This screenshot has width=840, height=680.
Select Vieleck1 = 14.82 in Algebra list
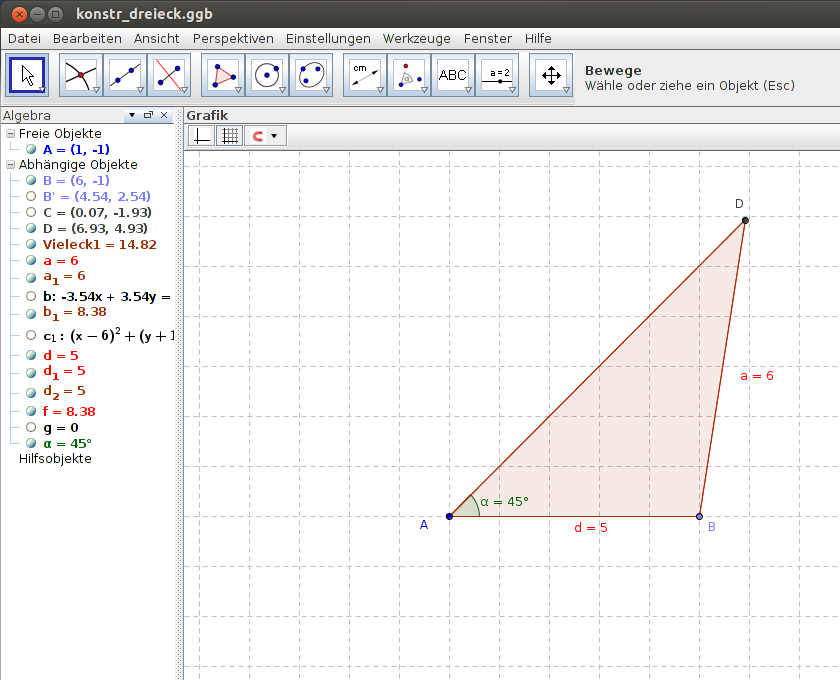100,245
